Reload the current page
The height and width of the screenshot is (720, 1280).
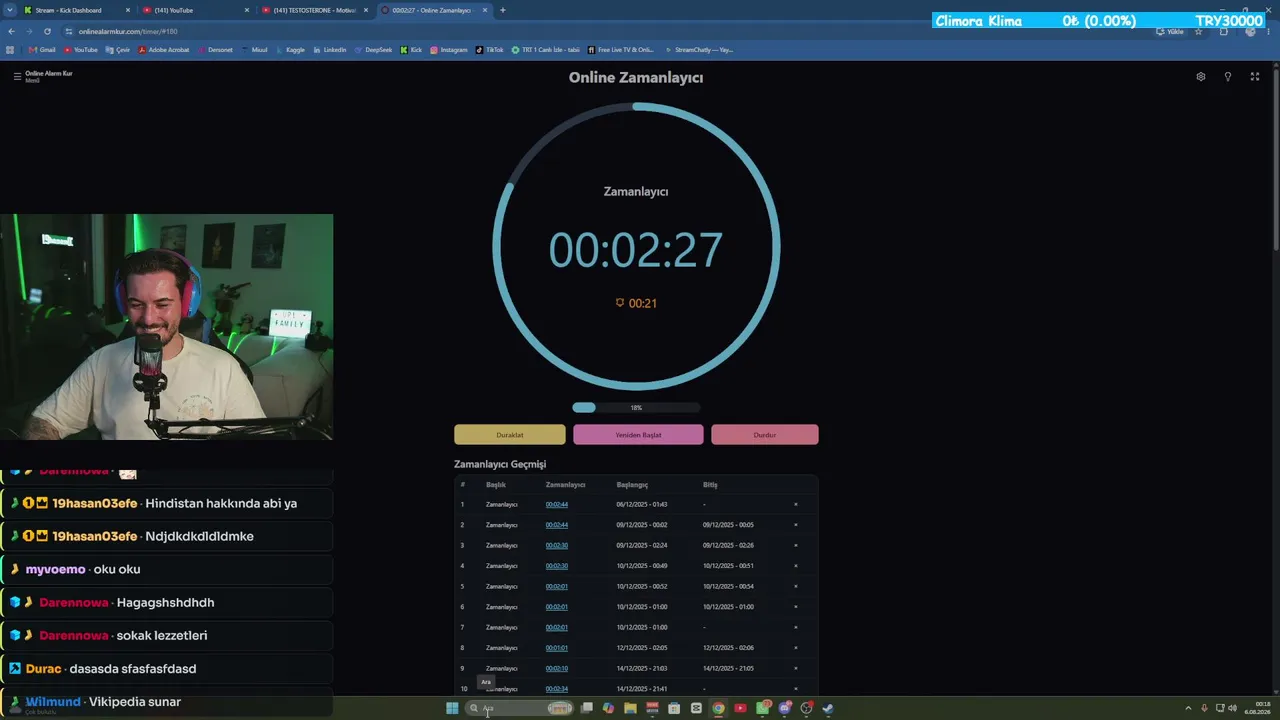pyautogui.click(x=47, y=31)
